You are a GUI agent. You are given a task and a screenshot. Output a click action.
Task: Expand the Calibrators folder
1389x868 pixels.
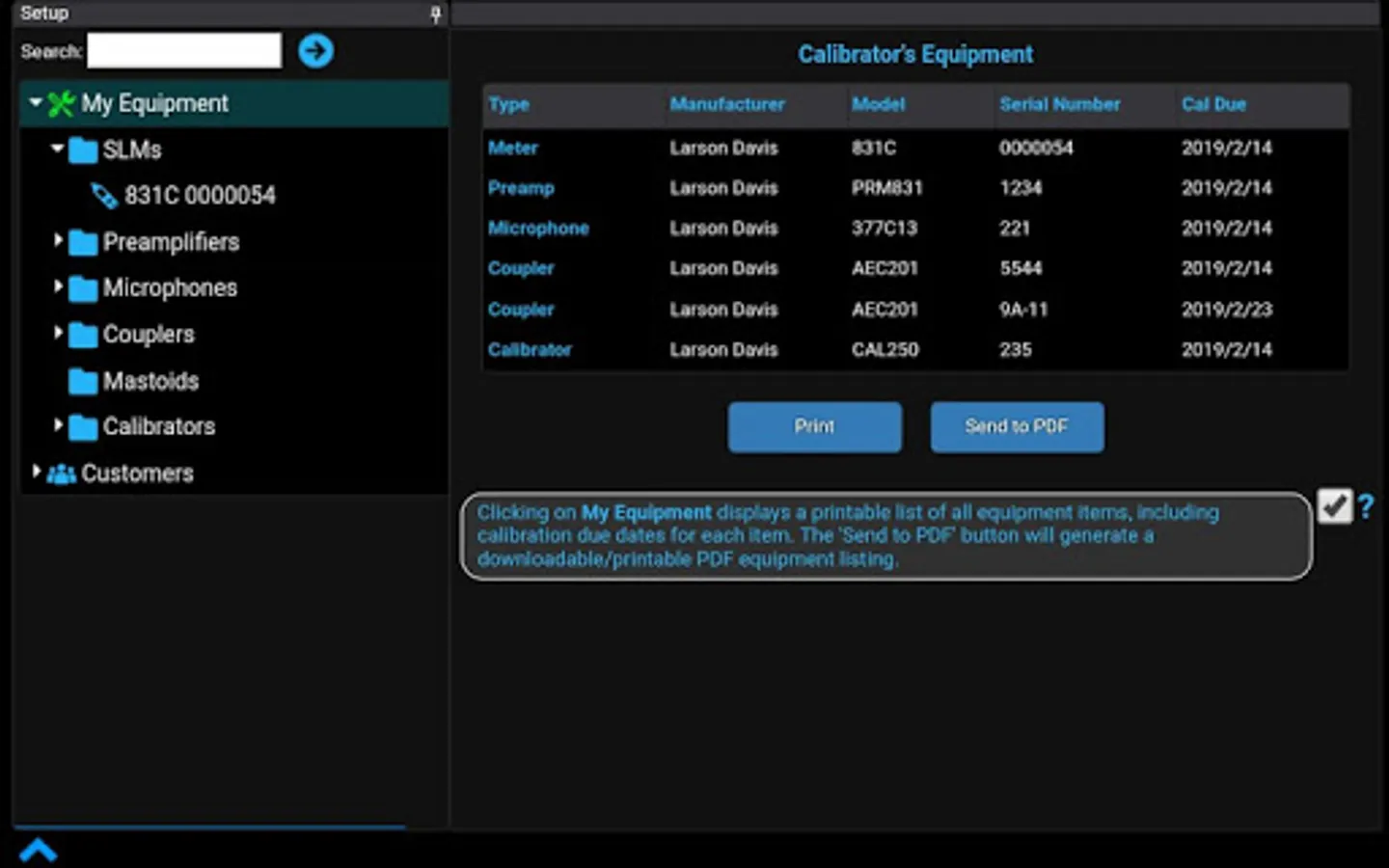58,424
